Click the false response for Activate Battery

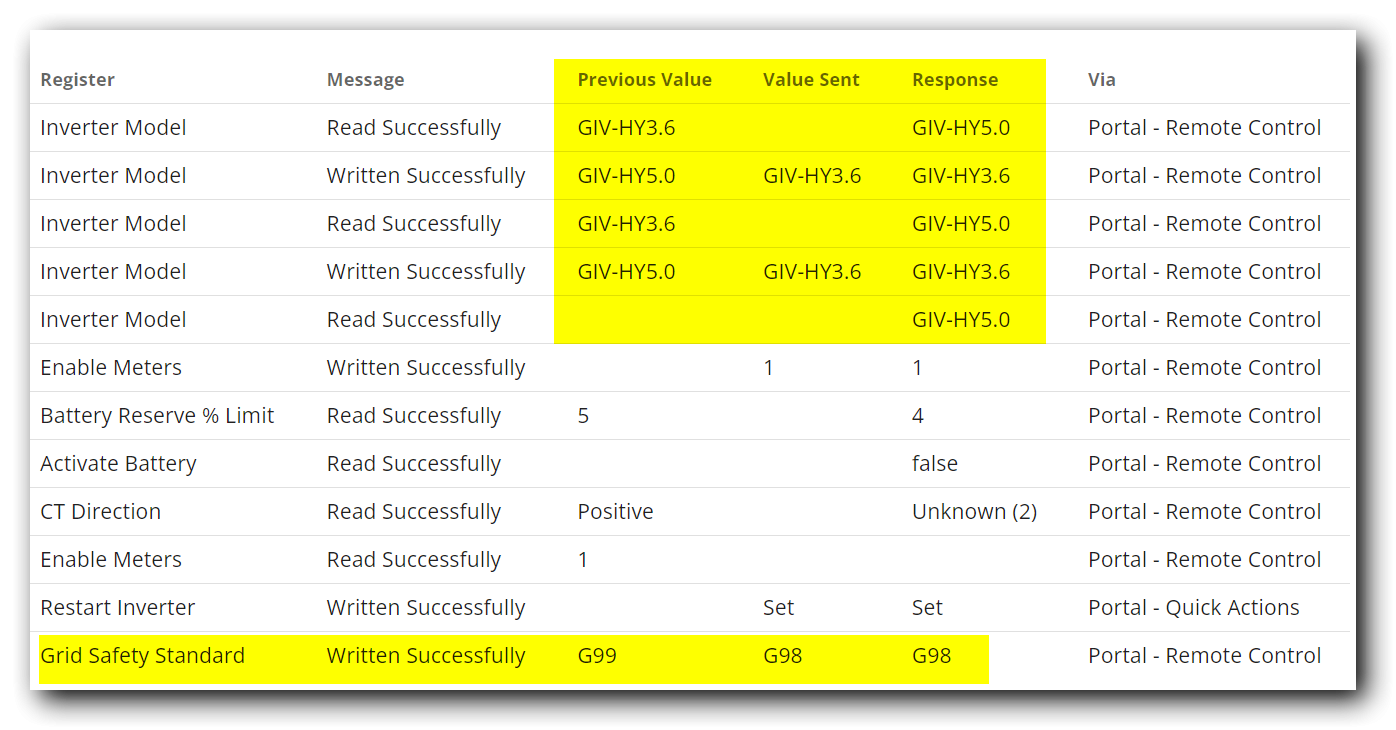coord(935,464)
